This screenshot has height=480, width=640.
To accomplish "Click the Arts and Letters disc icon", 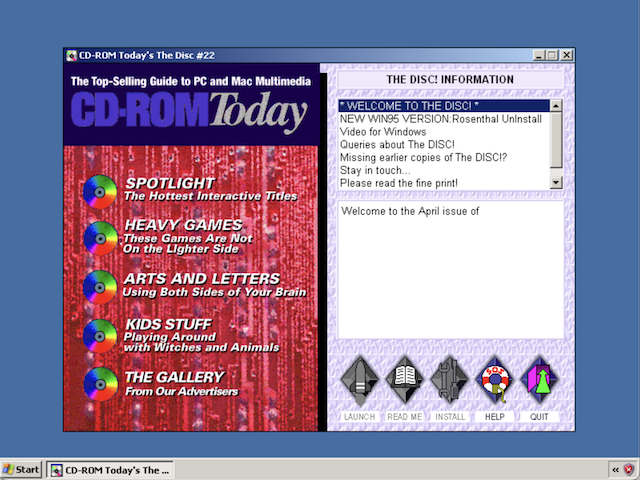I will pos(100,287).
